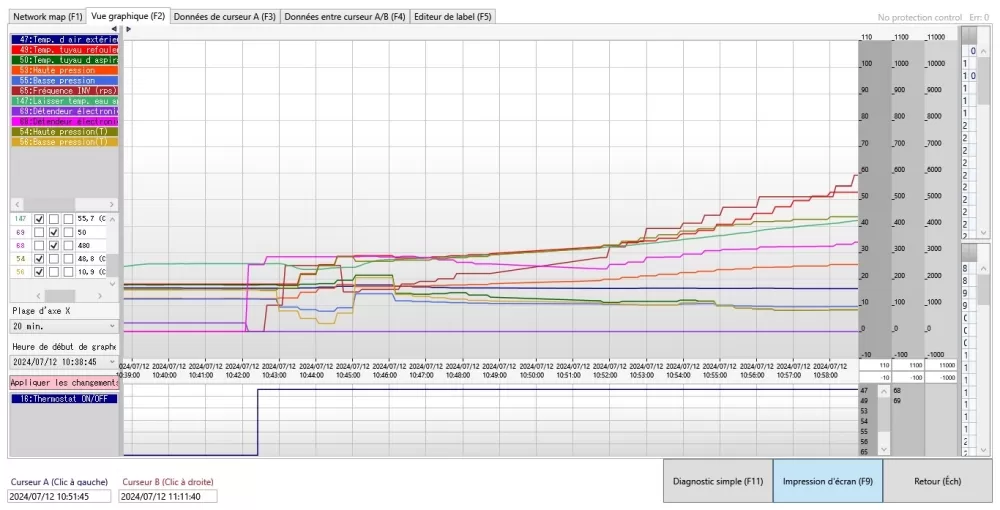Viewport: 1000px width, 510px height.
Task: Select the 16:Thermostat ON/OFF label
Action: [x=65, y=399]
